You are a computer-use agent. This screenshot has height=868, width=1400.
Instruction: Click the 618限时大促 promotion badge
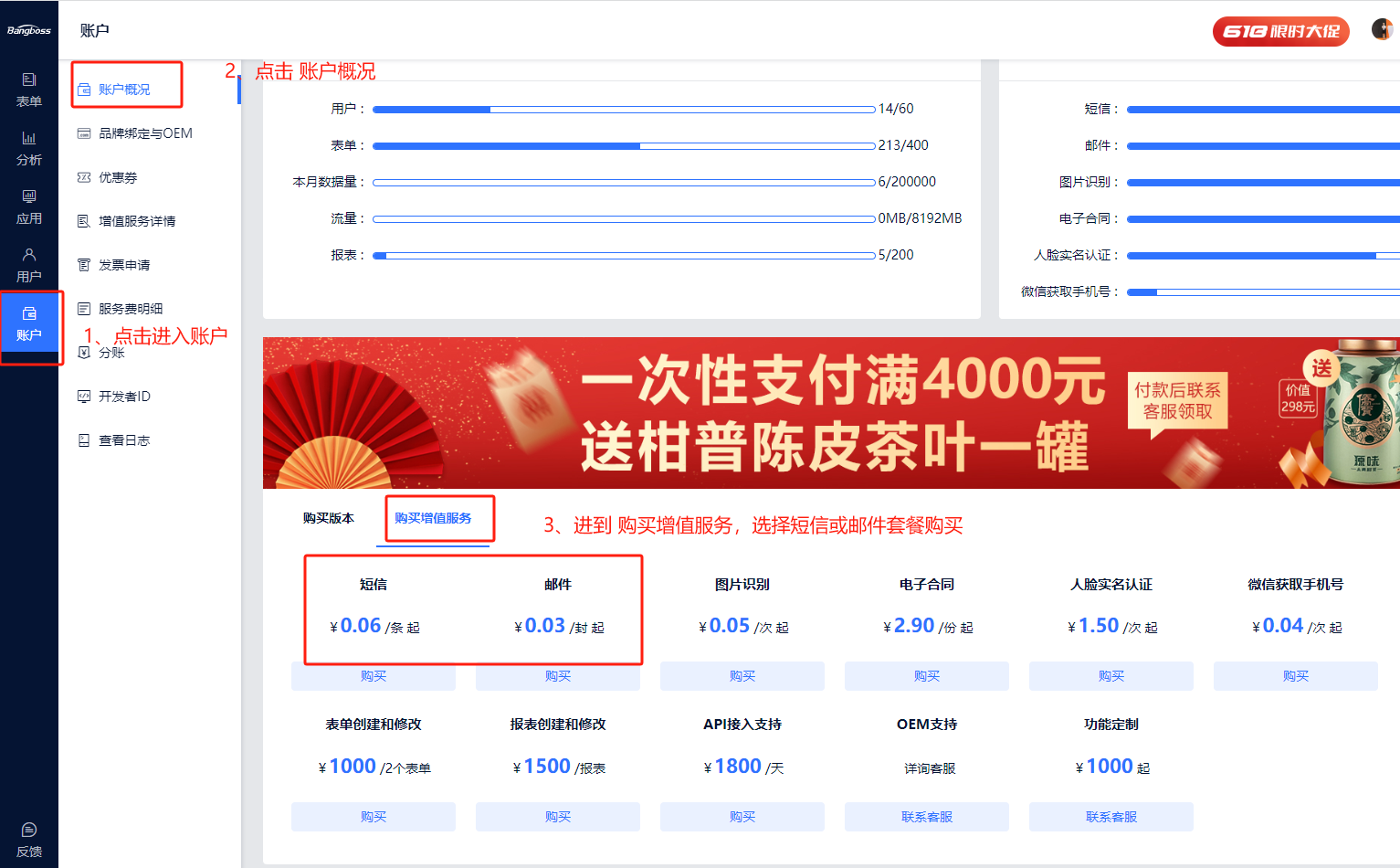coord(1280,31)
